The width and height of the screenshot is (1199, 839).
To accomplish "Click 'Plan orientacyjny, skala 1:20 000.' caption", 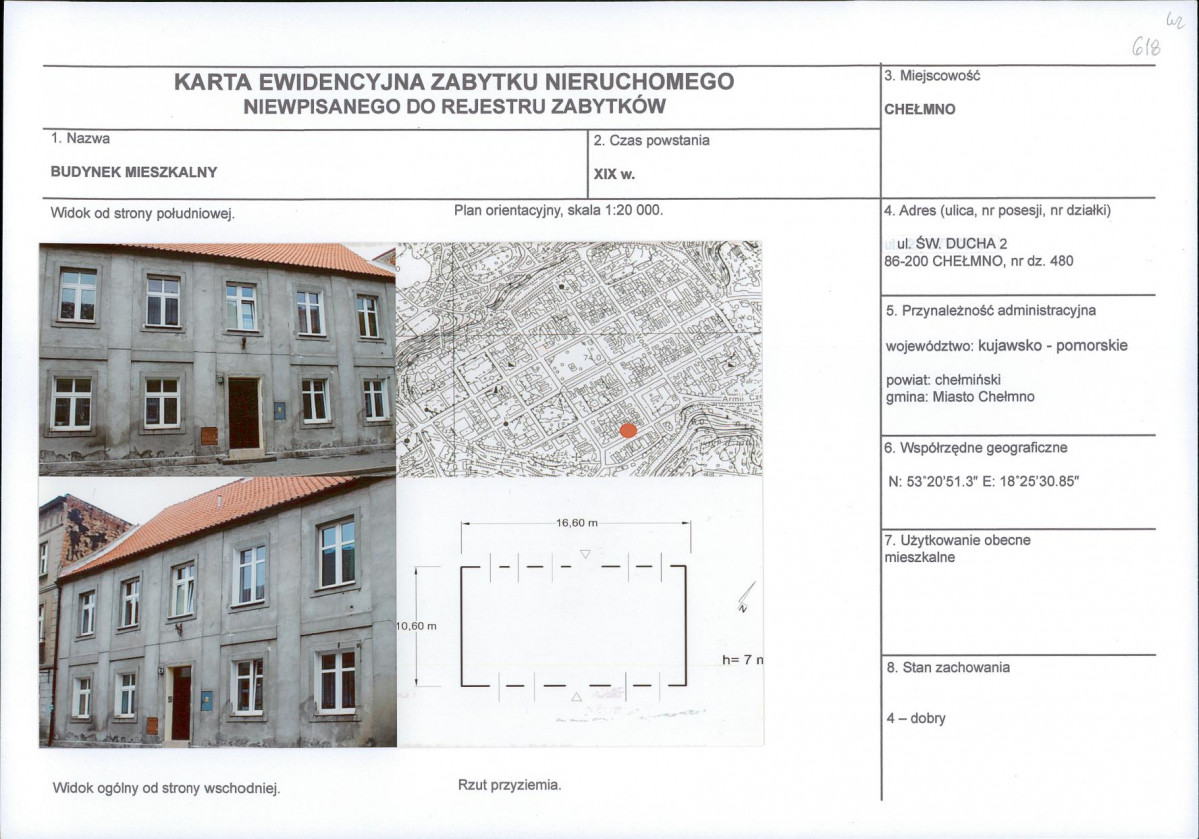I will point(558,210).
